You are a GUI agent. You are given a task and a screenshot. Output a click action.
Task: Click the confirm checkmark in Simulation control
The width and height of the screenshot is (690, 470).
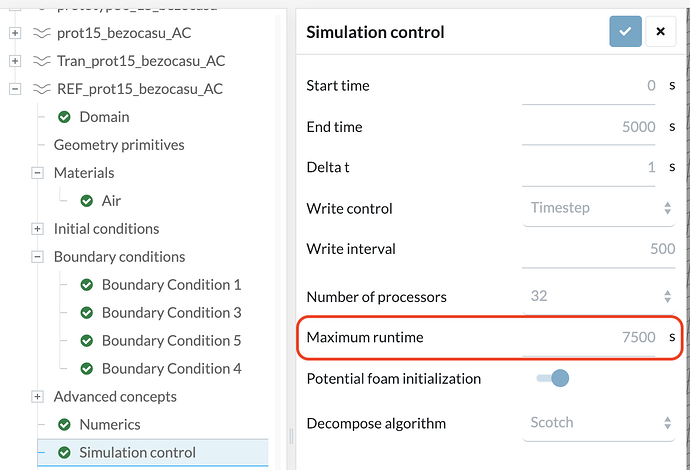point(625,32)
